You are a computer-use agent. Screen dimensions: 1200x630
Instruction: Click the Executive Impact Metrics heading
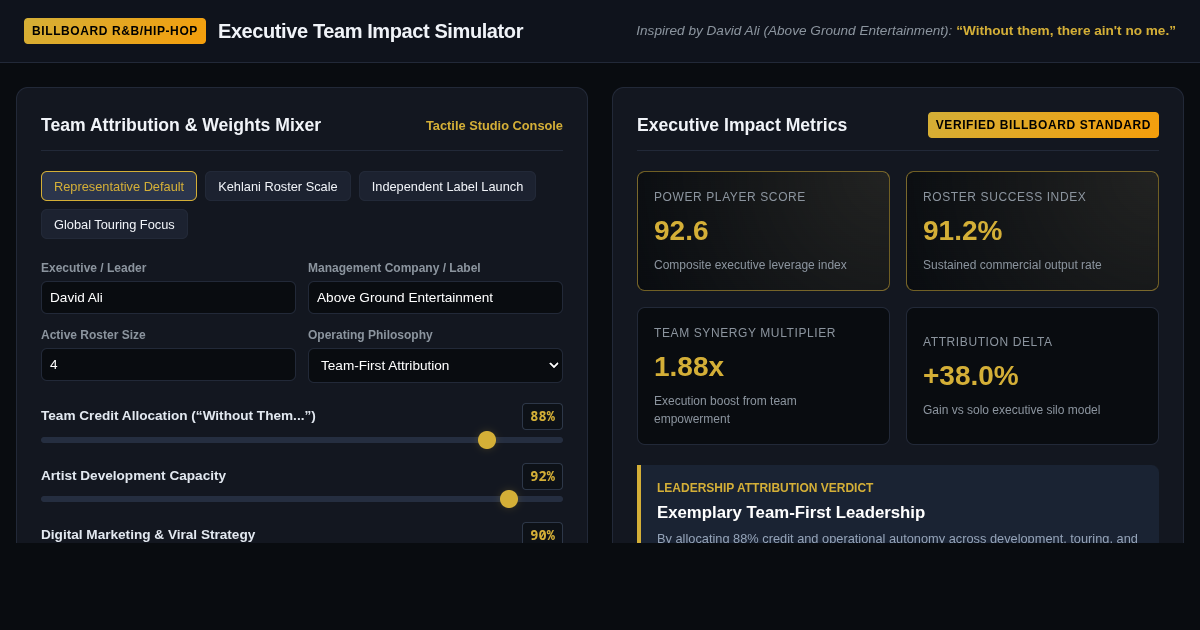742,125
